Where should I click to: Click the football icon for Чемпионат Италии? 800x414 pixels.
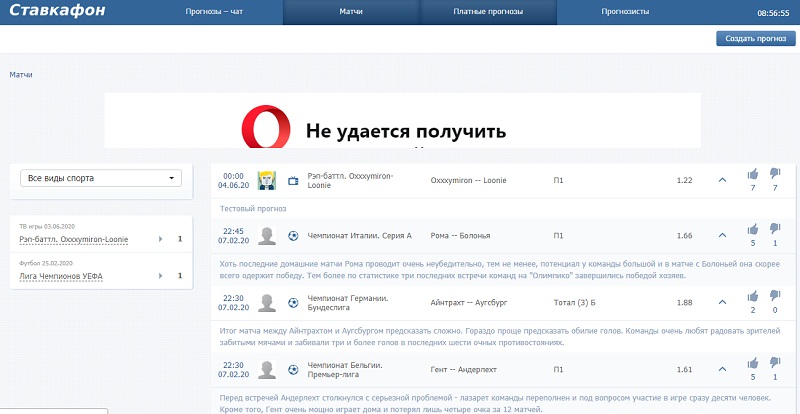(x=293, y=236)
